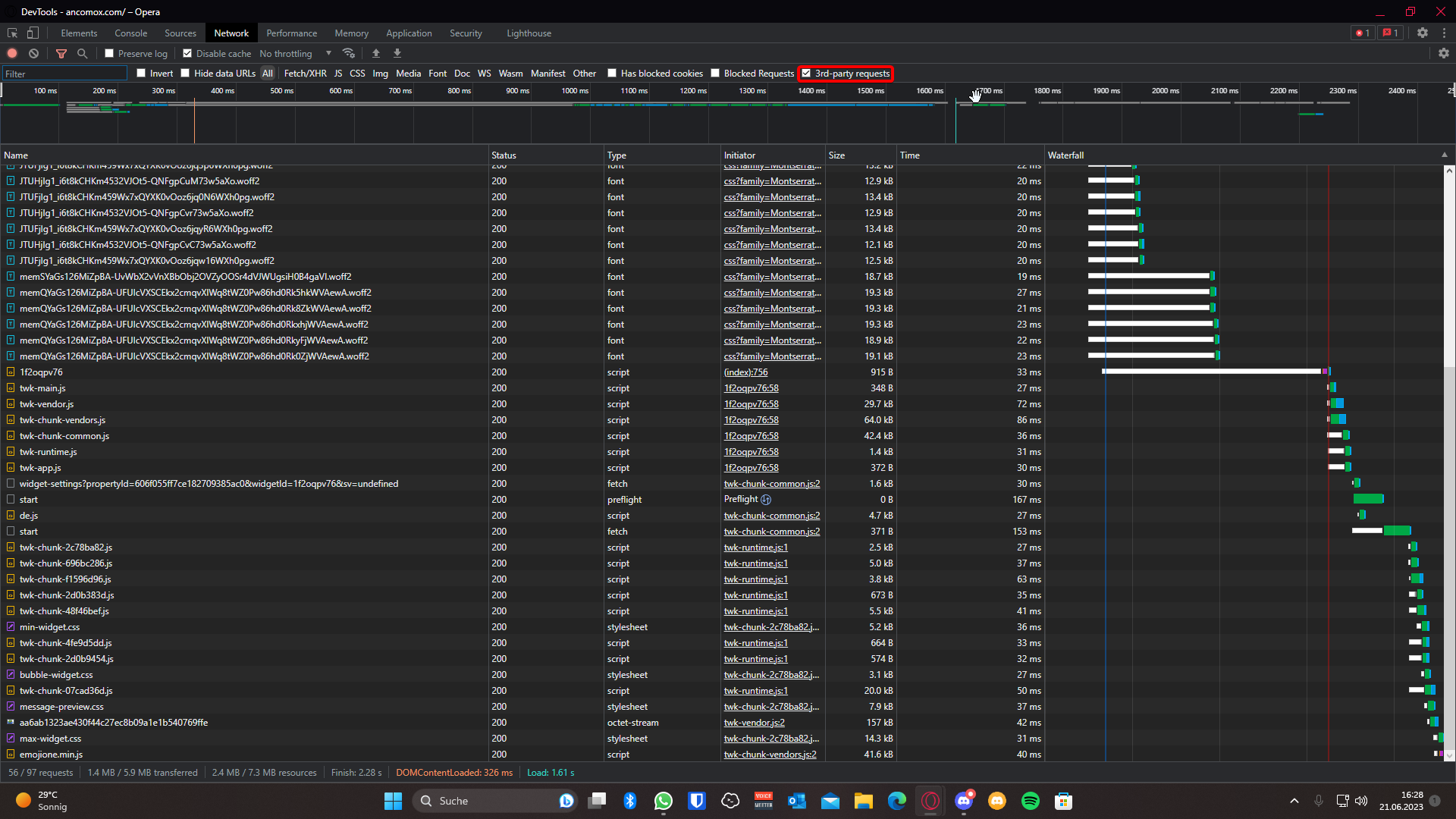This screenshot has height=819, width=1456.
Task: Toggle device toolbar icon
Action: tap(33, 33)
